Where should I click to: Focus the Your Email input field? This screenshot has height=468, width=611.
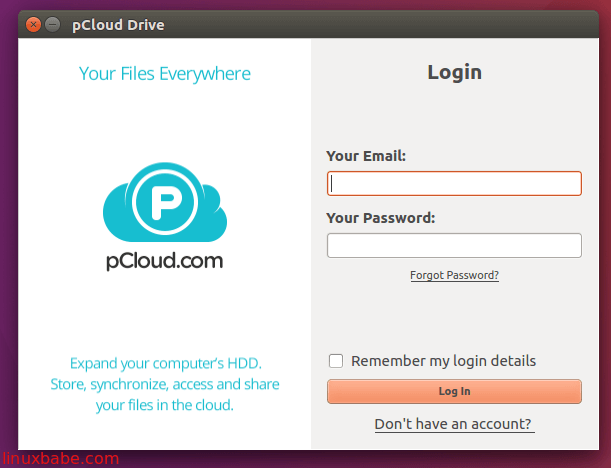pyautogui.click(x=454, y=184)
